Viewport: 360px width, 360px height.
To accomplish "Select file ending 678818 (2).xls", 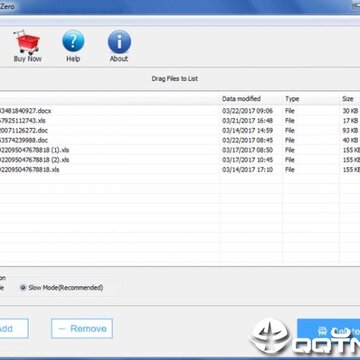I will click(34, 160).
